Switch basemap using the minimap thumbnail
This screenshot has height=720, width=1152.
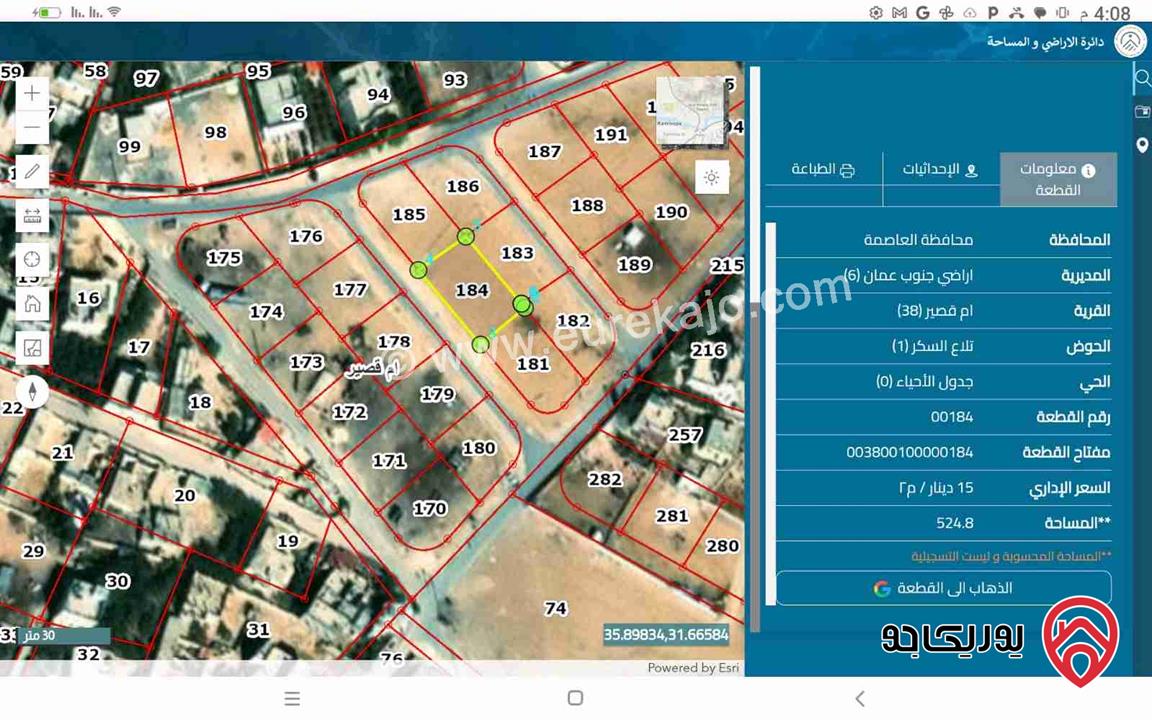[689, 113]
